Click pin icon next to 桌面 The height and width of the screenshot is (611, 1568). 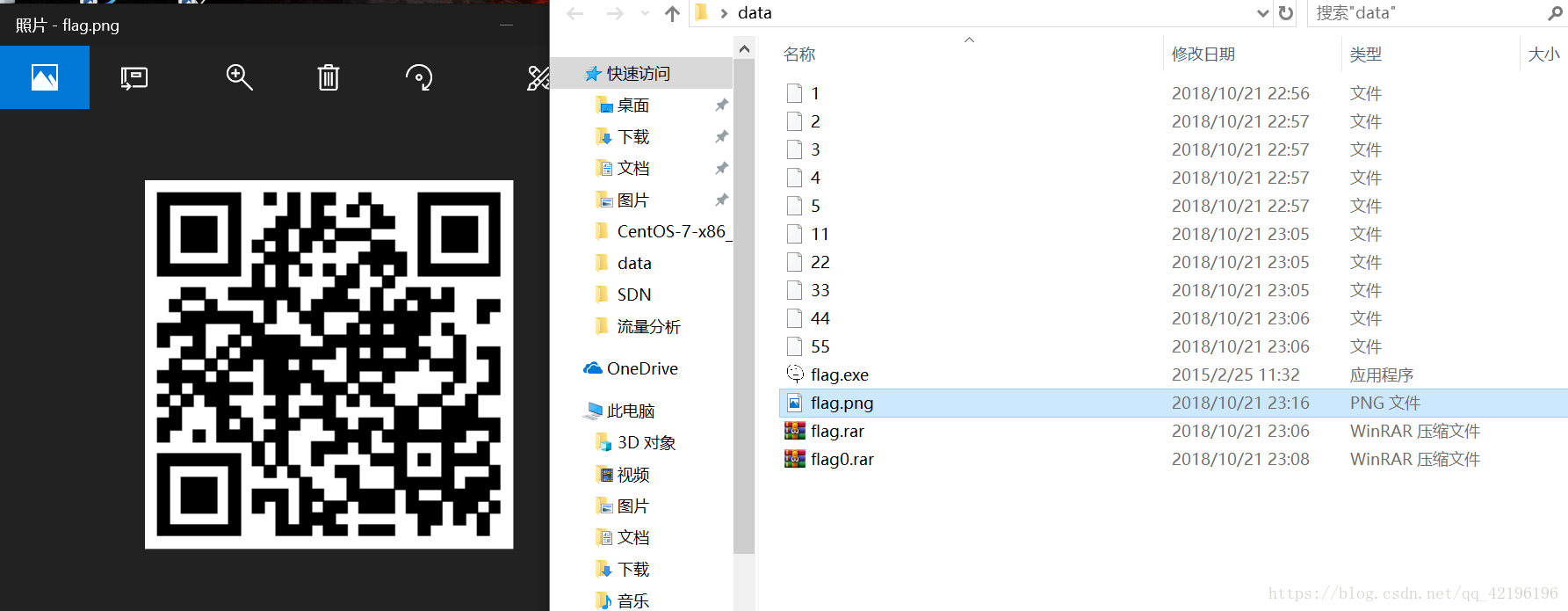point(721,105)
